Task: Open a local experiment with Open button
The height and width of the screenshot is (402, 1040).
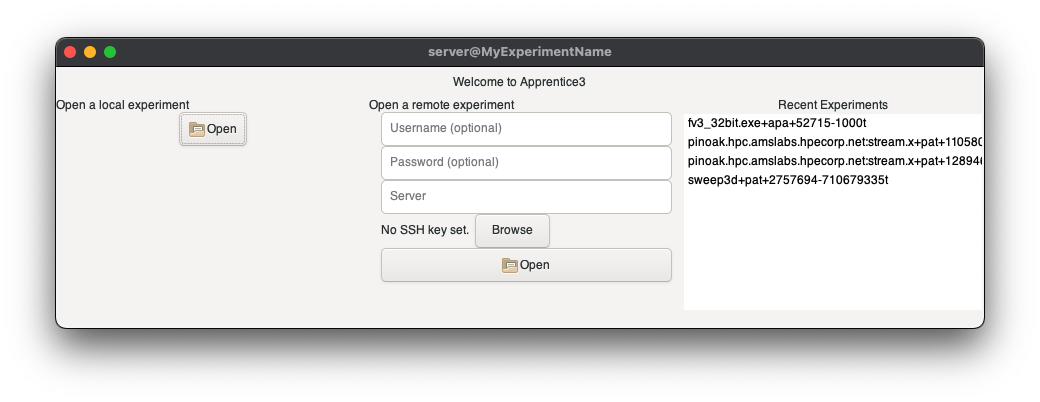Action: pyautogui.click(x=213, y=129)
